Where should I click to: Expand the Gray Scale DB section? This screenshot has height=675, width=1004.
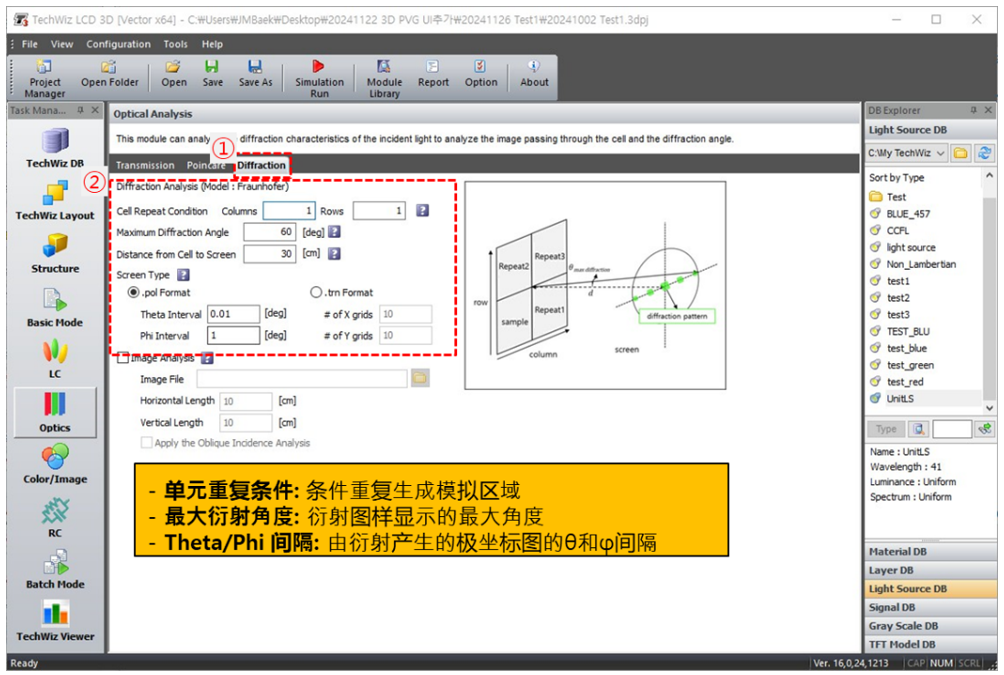[x=903, y=626]
